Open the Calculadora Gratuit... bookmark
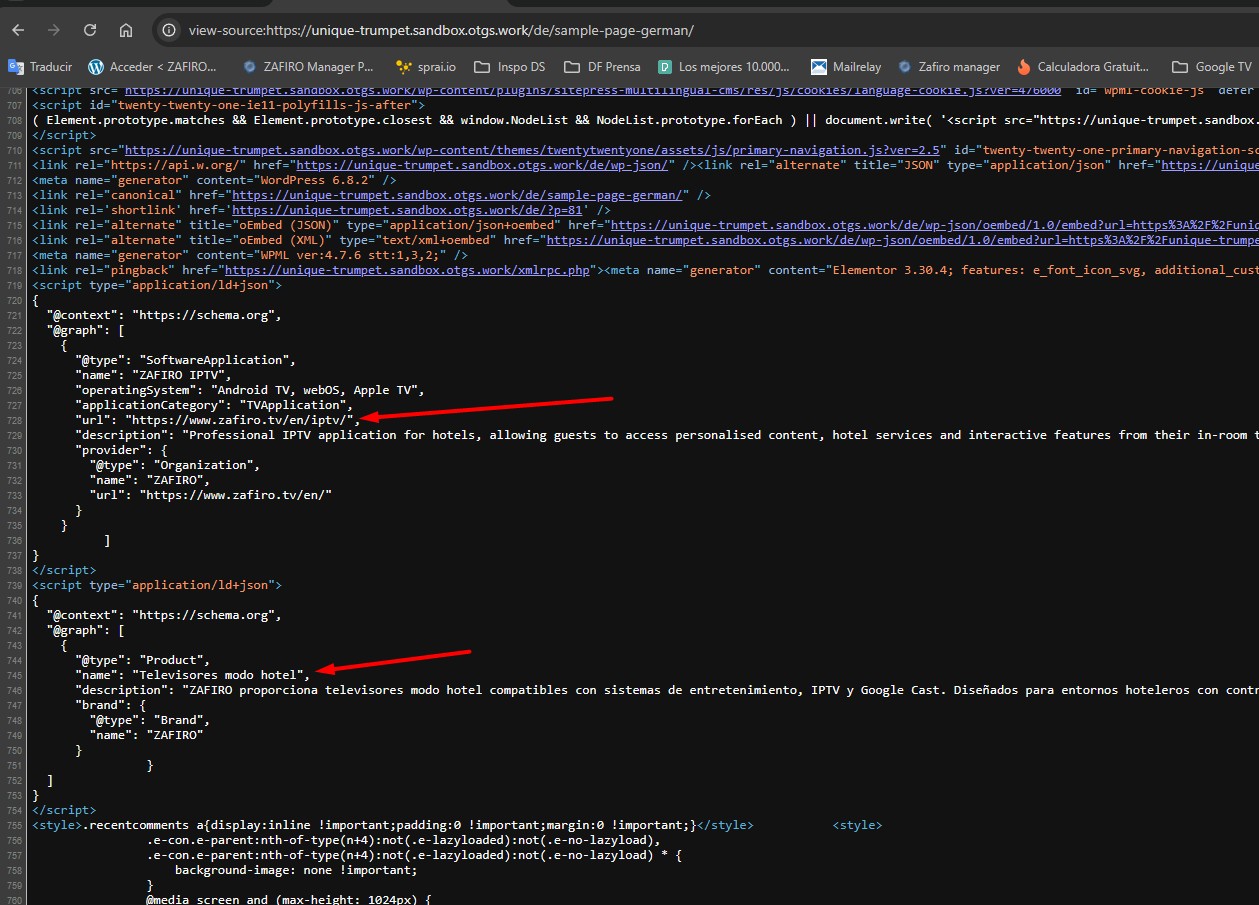Screen dimensions: 1259x905 pos(1083,67)
